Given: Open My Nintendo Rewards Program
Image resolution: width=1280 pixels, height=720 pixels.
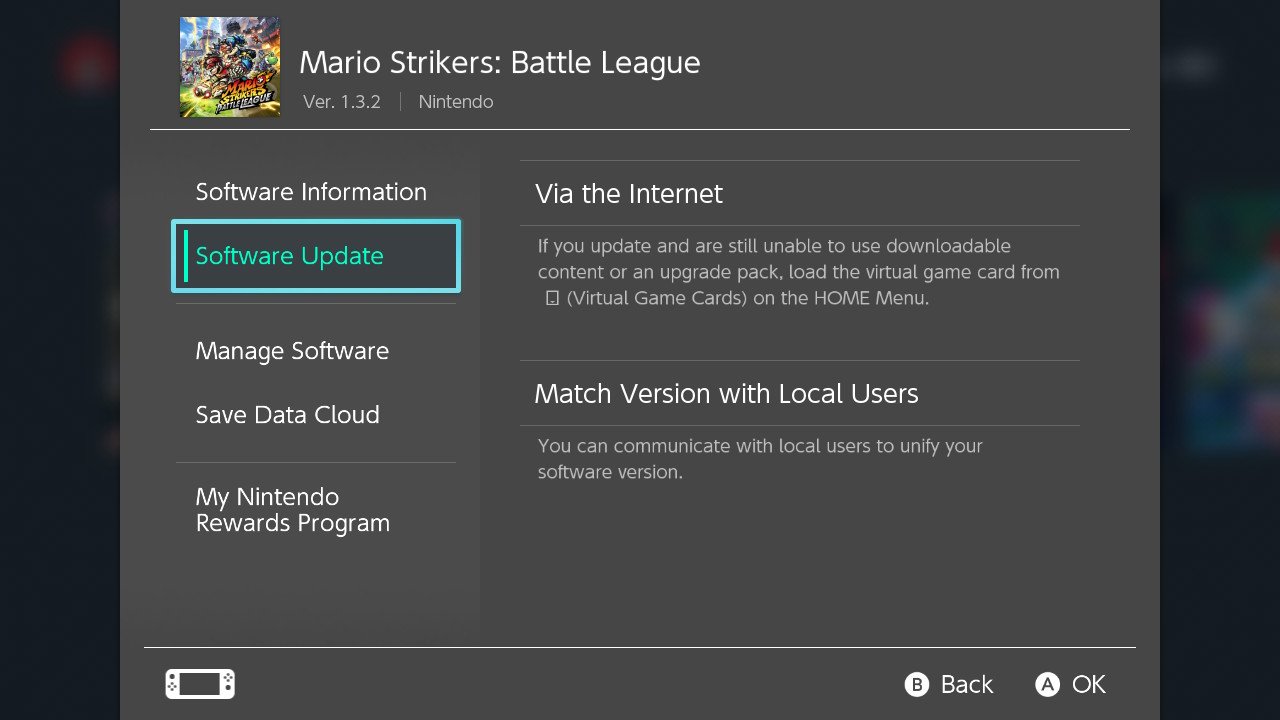Looking at the screenshot, I should (x=293, y=510).
